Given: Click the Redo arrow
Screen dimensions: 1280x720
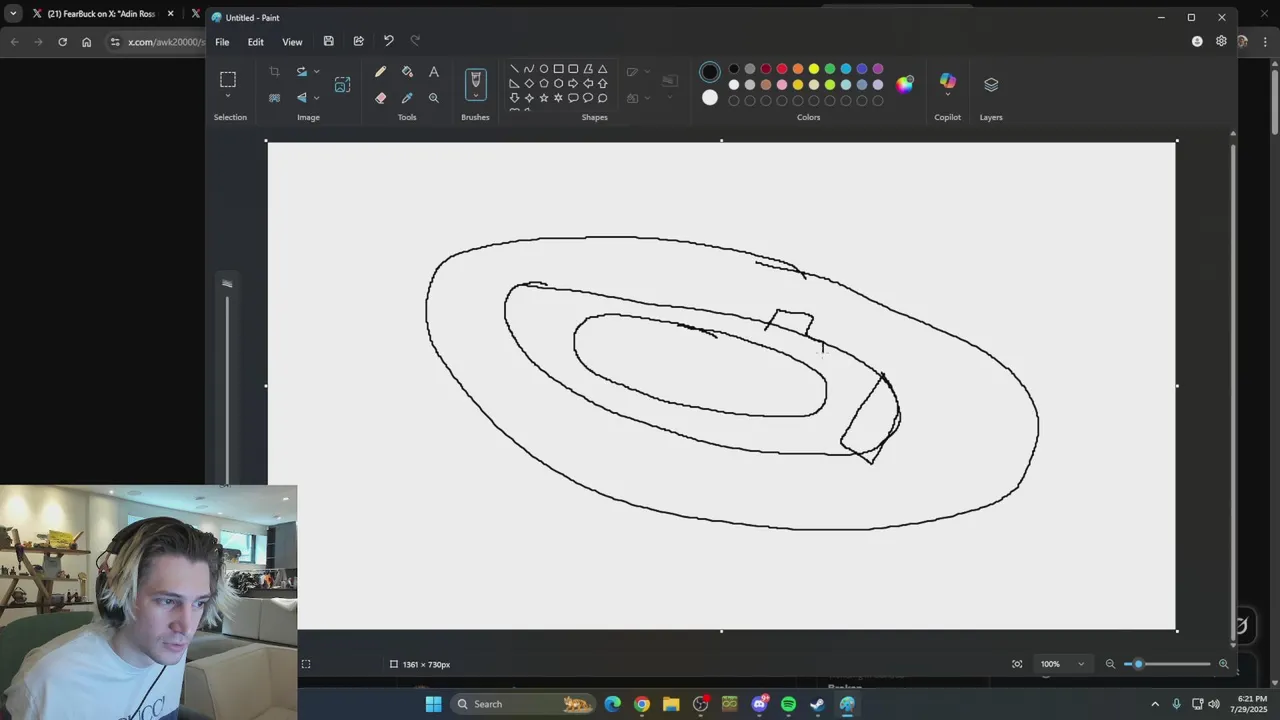Looking at the screenshot, I should coord(415,41).
